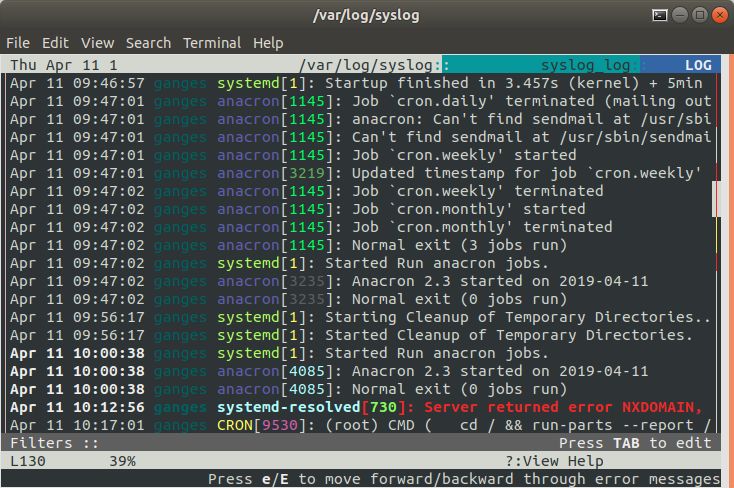Screen dimensions: 734x488
Task: Click 'Press TAB to edit' hint
Action: pos(635,443)
